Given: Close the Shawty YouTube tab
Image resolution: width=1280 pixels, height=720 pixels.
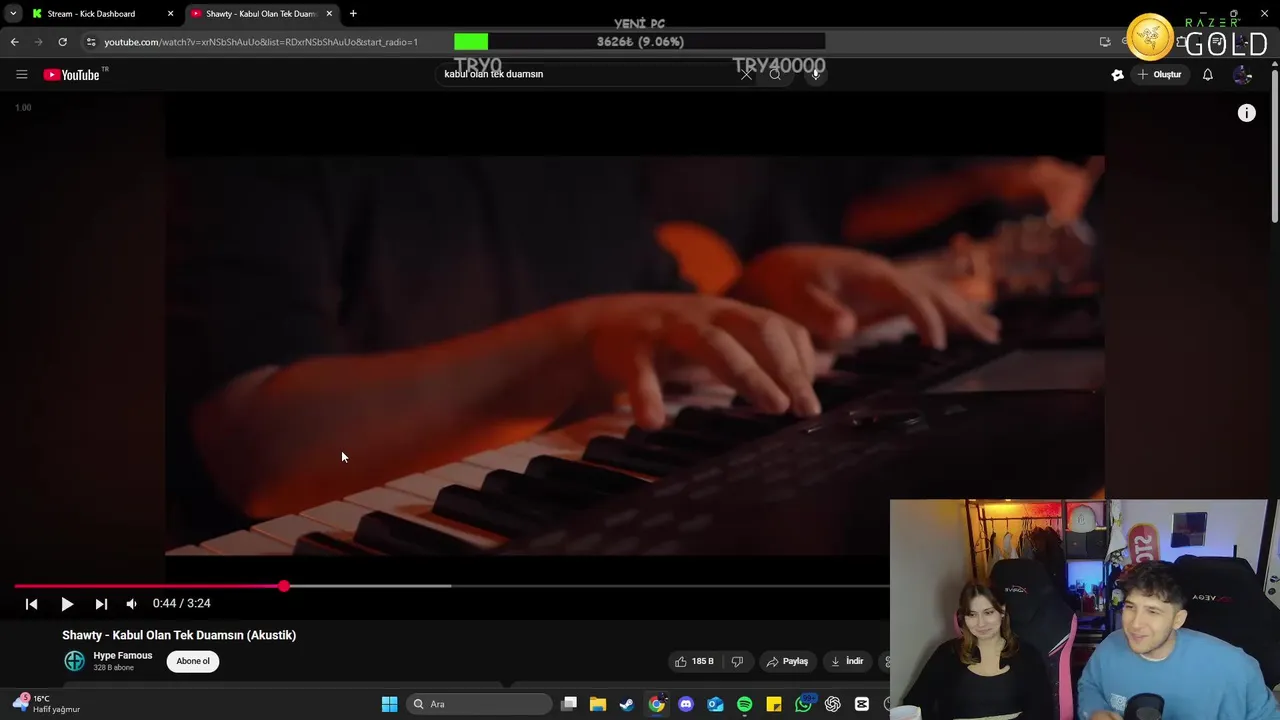Looking at the screenshot, I should [x=329, y=14].
